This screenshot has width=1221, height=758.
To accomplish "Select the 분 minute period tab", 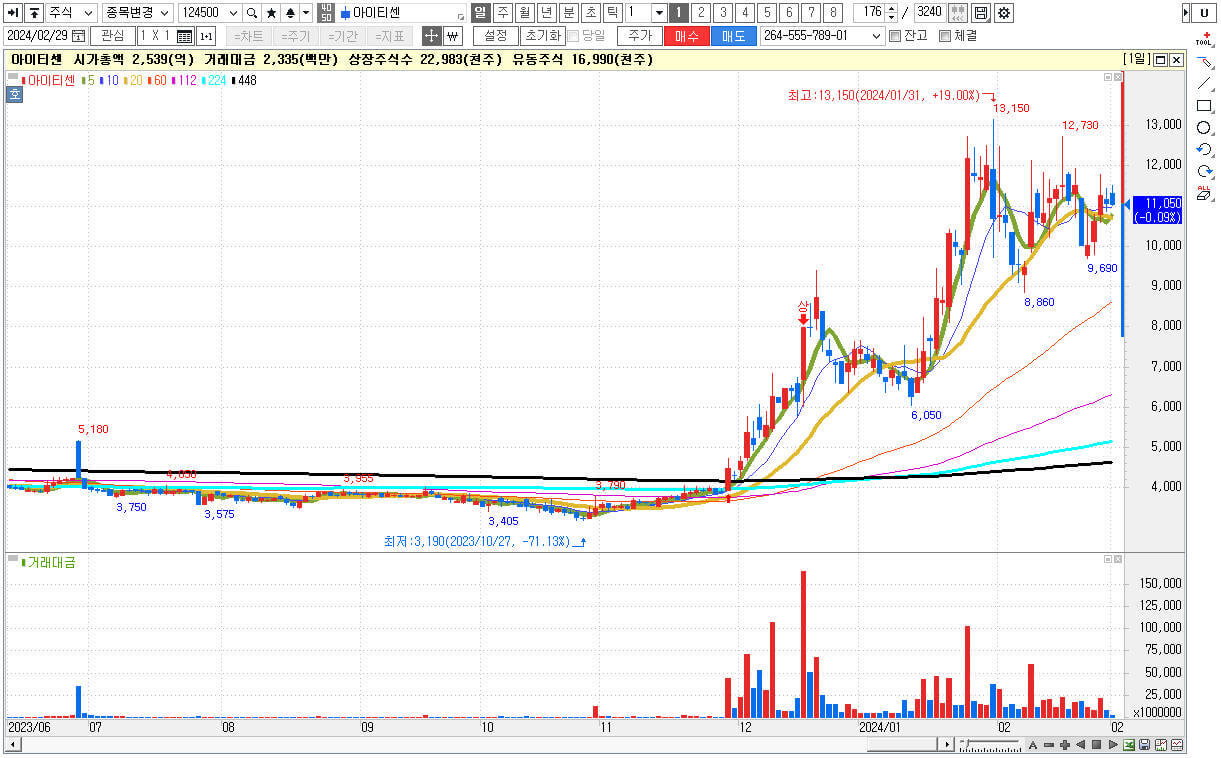I will (568, 13).
